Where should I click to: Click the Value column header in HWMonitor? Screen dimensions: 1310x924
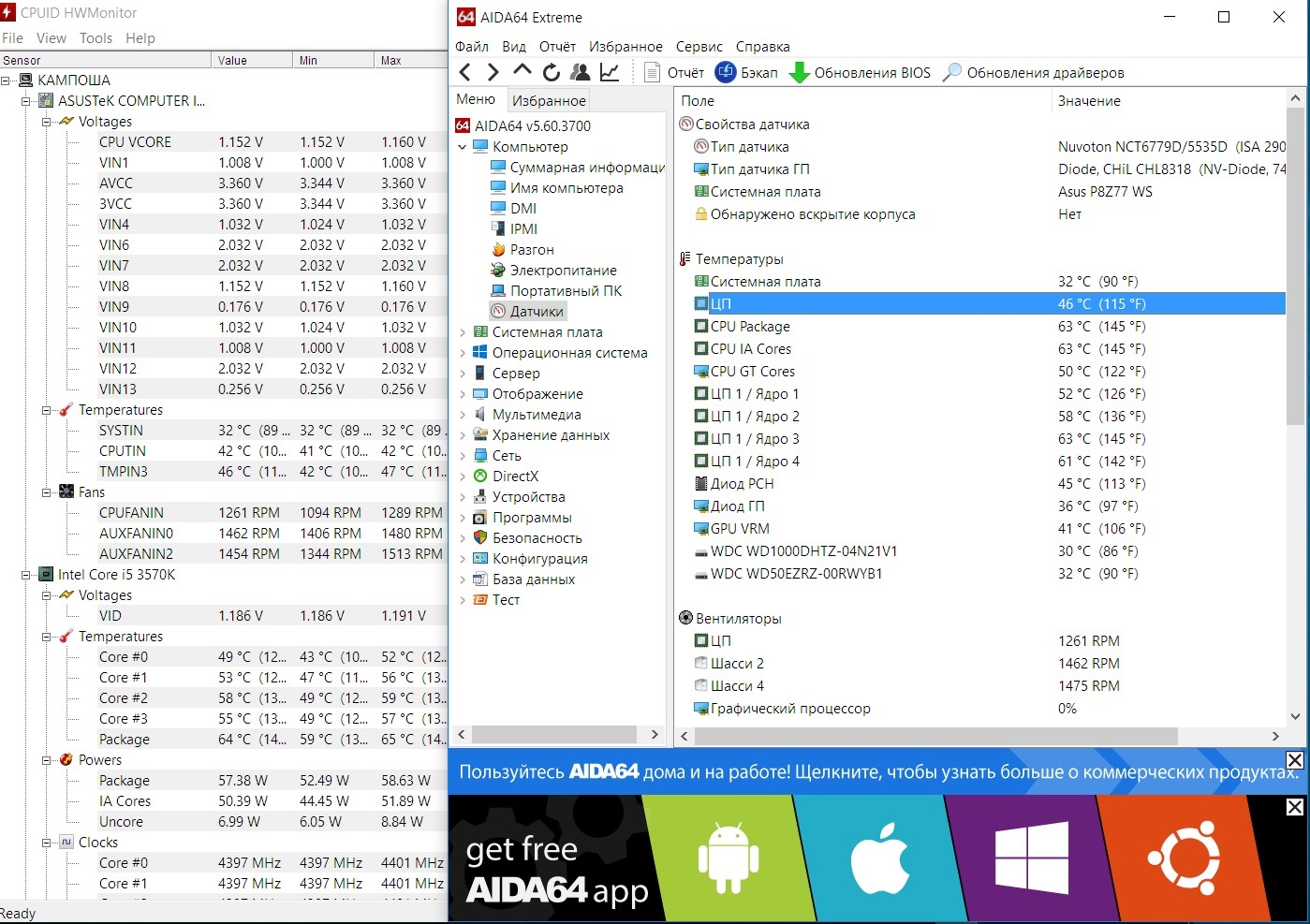252,60
